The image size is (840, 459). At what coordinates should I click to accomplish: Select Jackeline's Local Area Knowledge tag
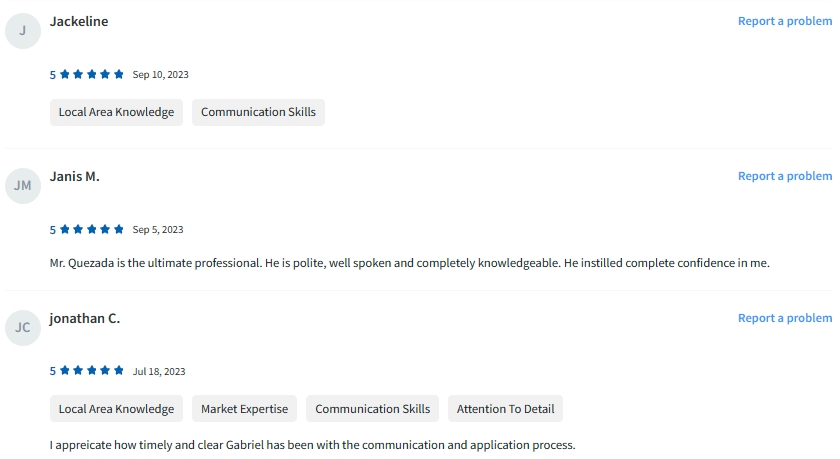116,112
